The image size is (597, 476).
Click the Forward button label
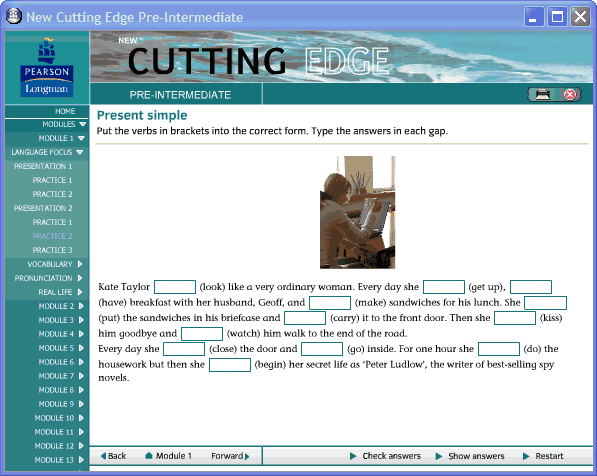(x=227, y=456)
